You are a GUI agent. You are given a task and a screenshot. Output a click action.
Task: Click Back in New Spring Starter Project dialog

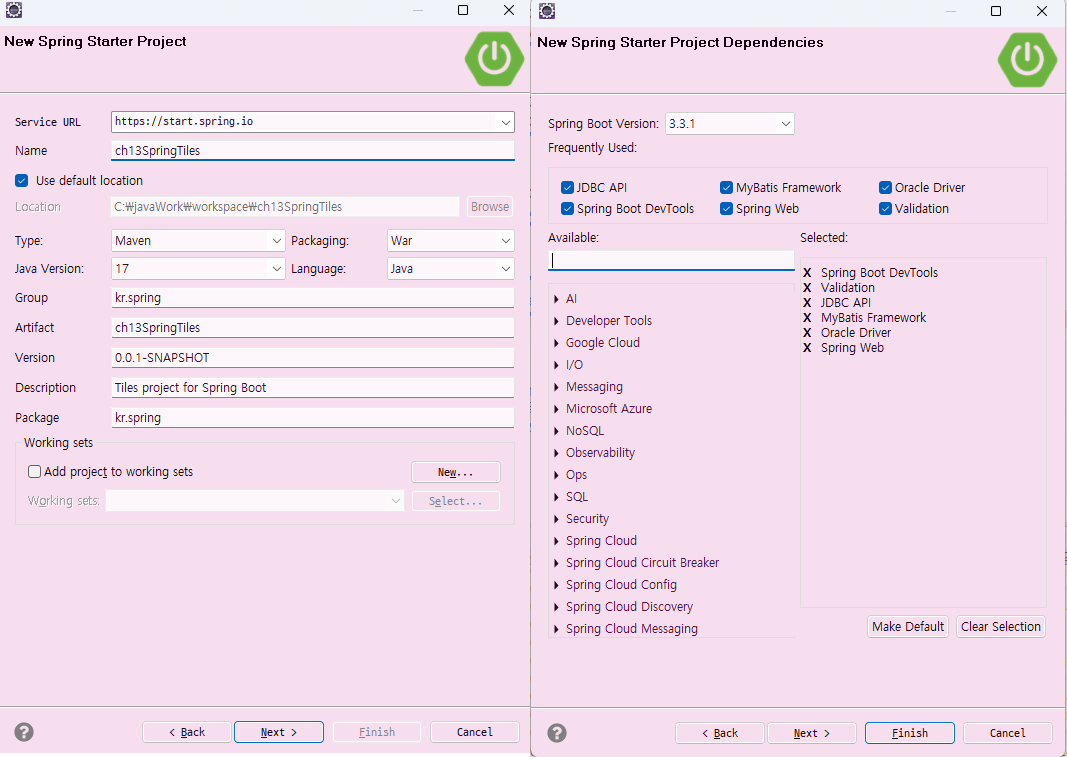click(187, 732)
